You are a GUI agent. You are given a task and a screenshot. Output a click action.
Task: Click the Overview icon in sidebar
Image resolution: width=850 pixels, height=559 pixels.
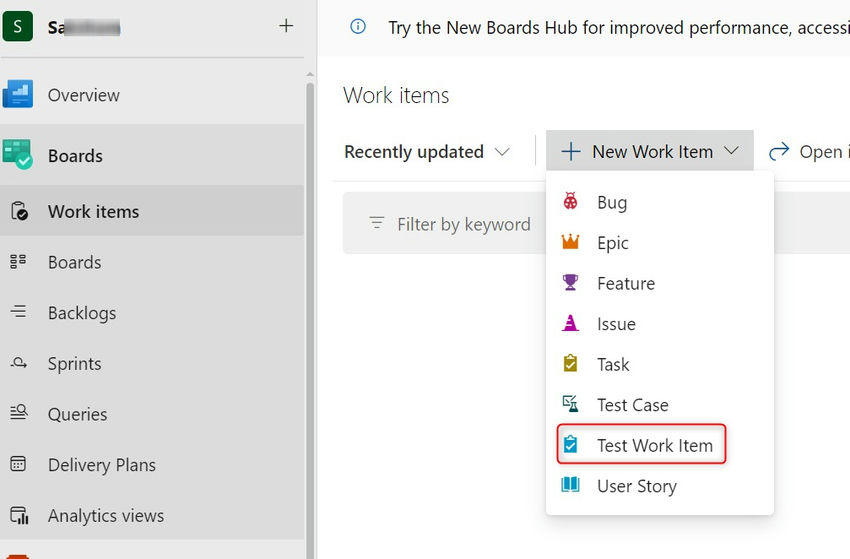pos(18,95)
